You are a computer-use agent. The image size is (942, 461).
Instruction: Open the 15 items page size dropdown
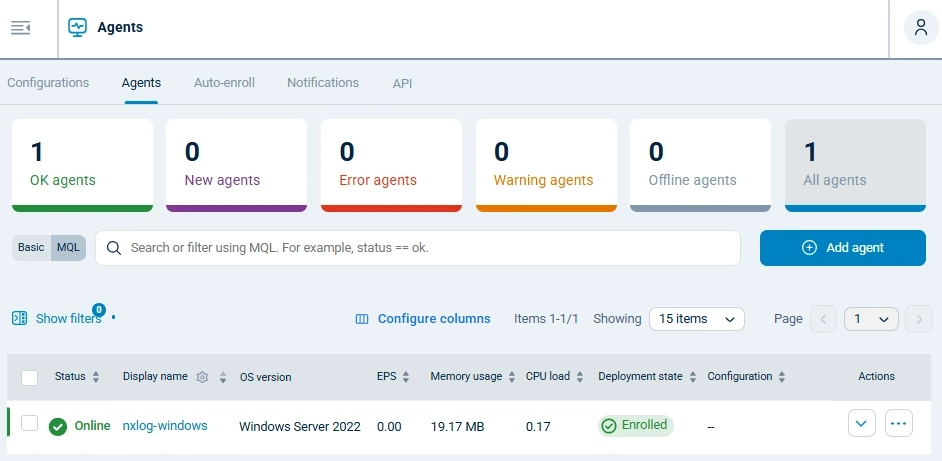tap(697, 319)
